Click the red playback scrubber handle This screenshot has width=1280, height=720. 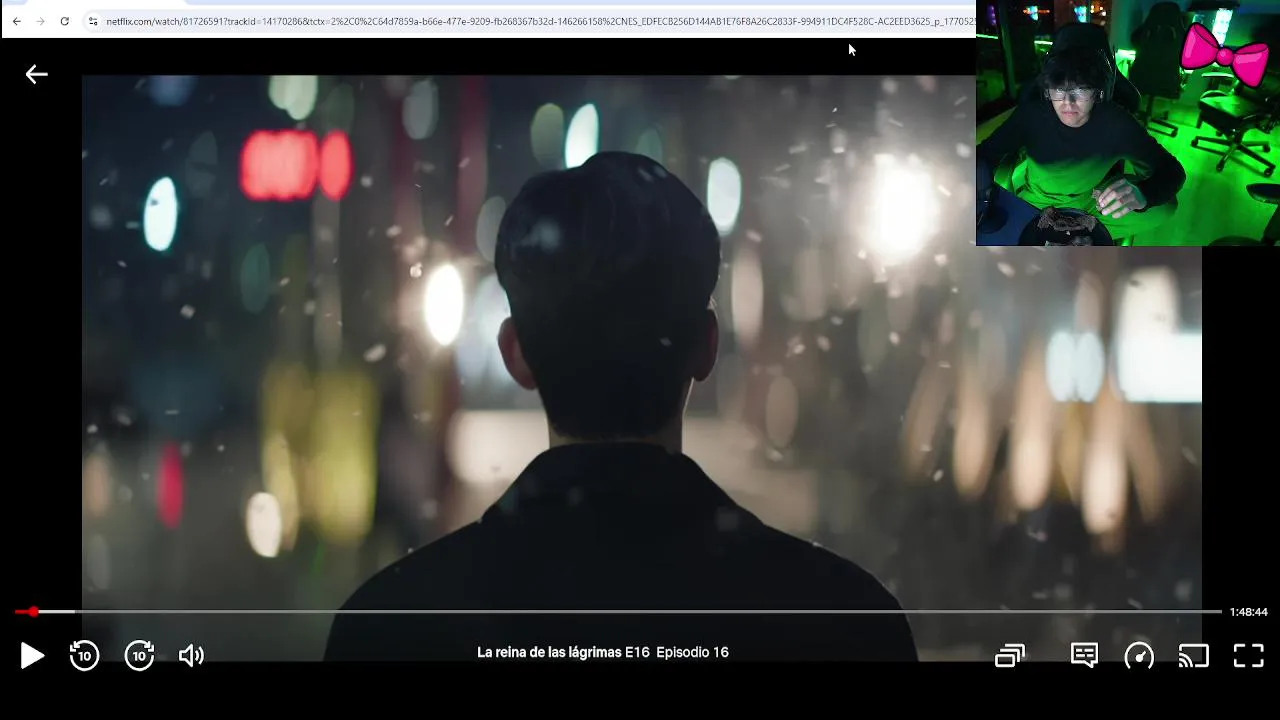tap(33, 611)
